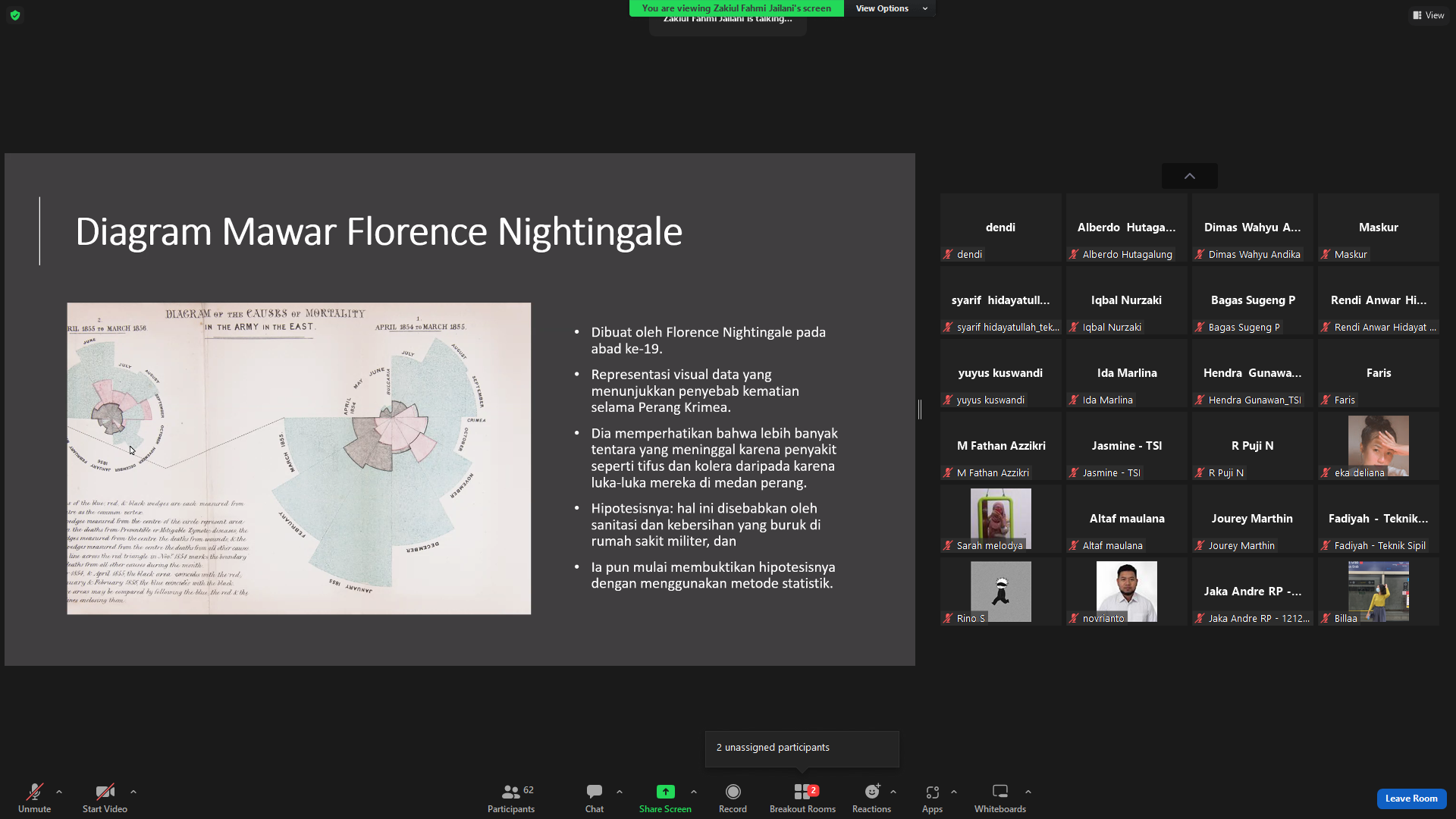Select Faris's participant tile
Image resolution: width=1456 pixels, height=819 pixels.
1379,373
